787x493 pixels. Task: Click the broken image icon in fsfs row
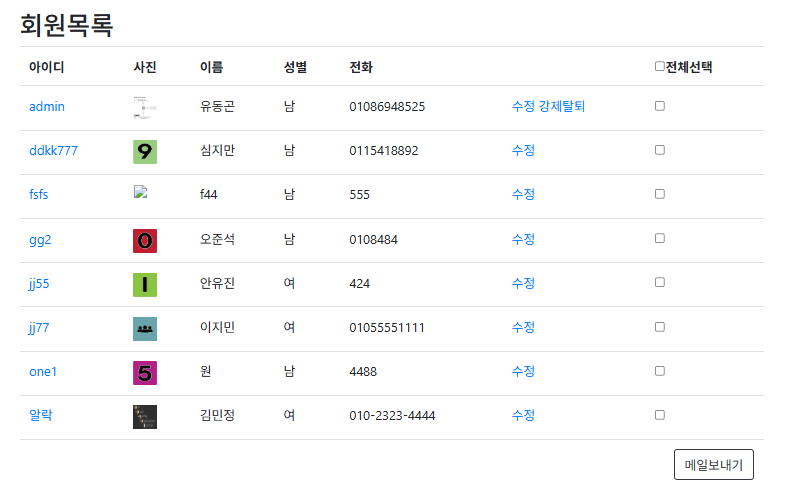[x=141, y=192]
